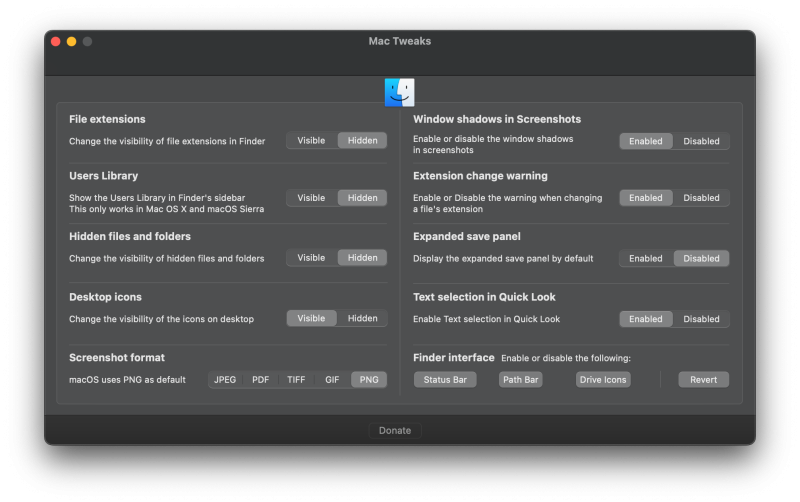Set File extensions to Visible
The image size is (800, 502).
(x=311, y=140)
